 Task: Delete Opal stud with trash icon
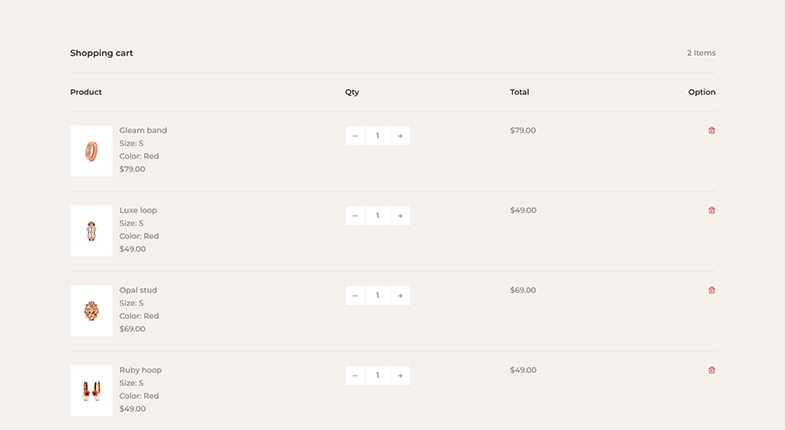click(711, 290)
